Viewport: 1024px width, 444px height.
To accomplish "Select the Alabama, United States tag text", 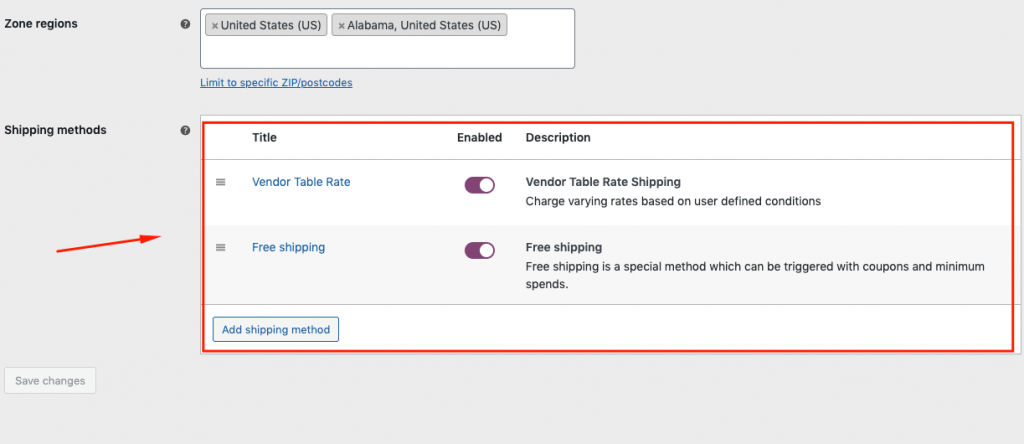I will pyautogui.click(x=424, y=26).
